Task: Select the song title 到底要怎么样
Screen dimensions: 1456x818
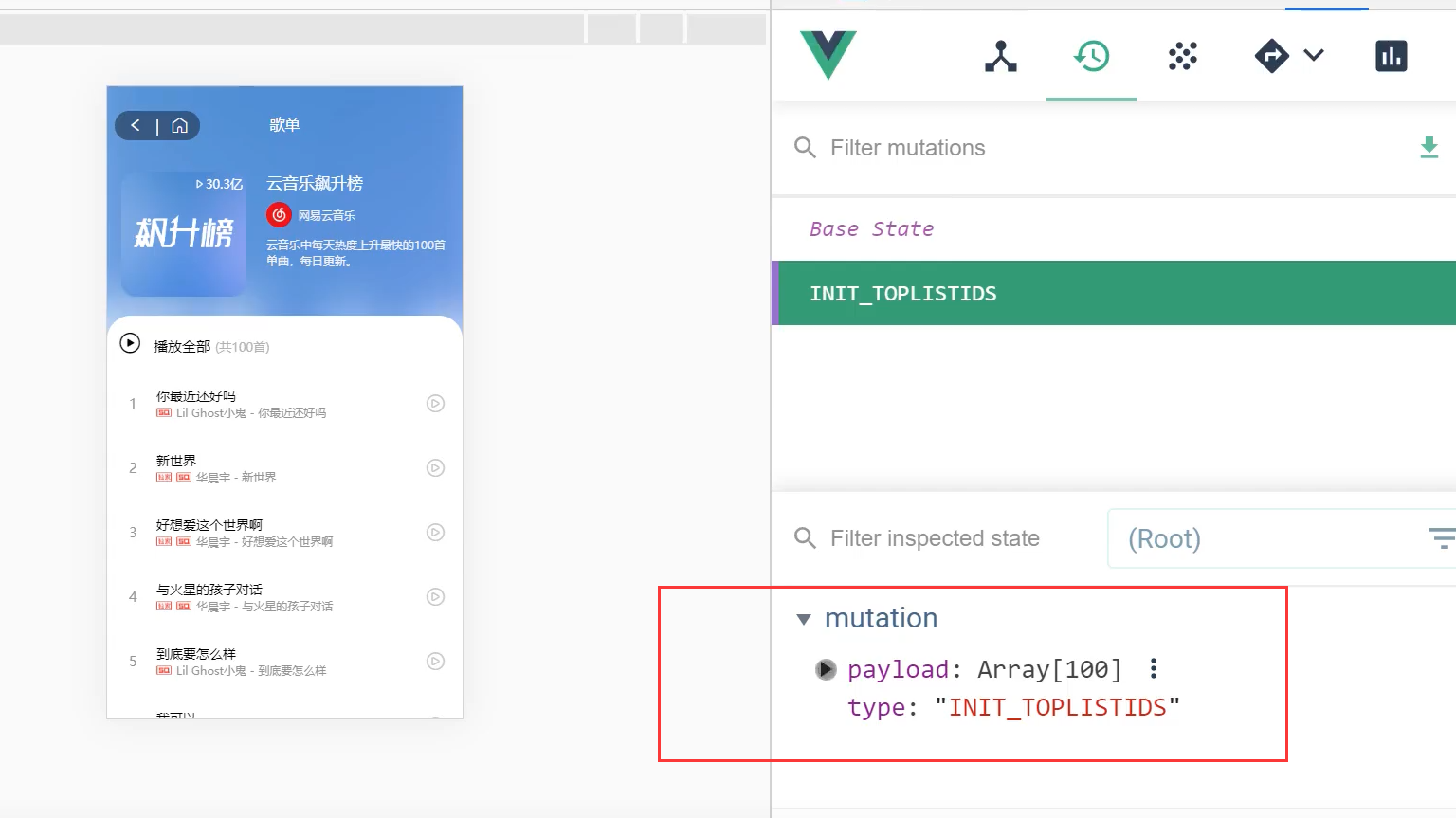Action: click(x=196, y=654)
